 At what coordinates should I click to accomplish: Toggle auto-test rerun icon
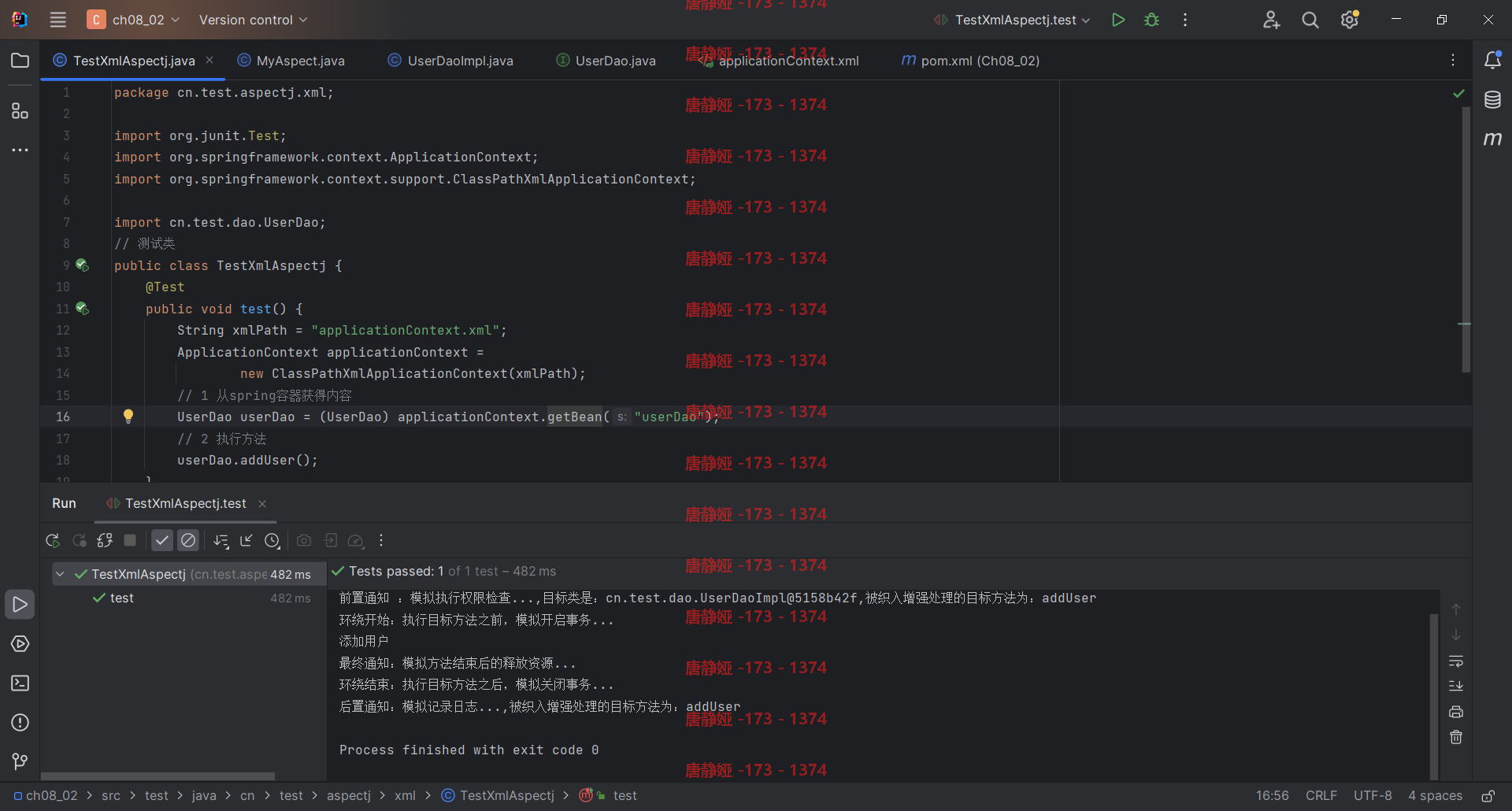105,541
